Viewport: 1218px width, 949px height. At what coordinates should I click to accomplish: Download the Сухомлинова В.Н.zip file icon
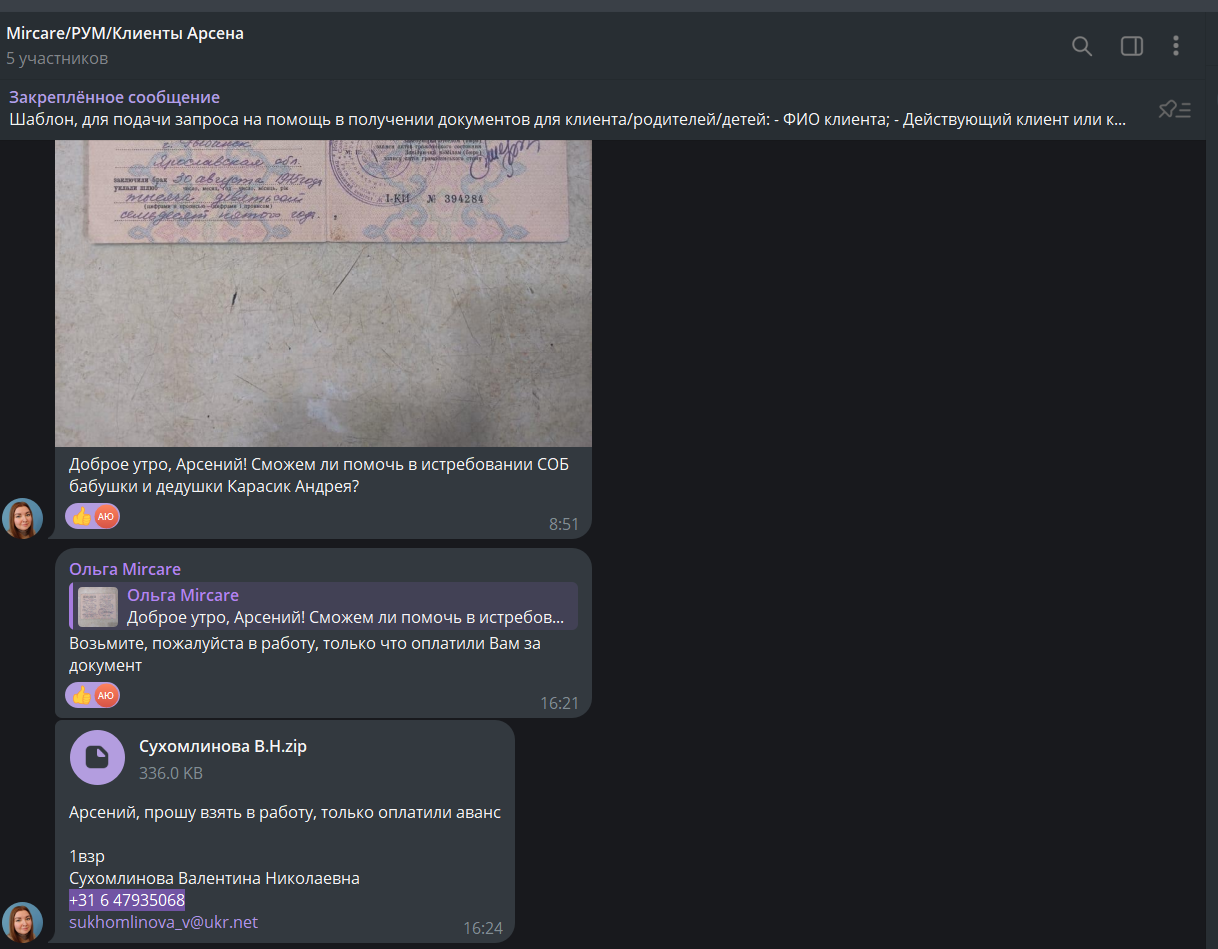coord(97,758)
